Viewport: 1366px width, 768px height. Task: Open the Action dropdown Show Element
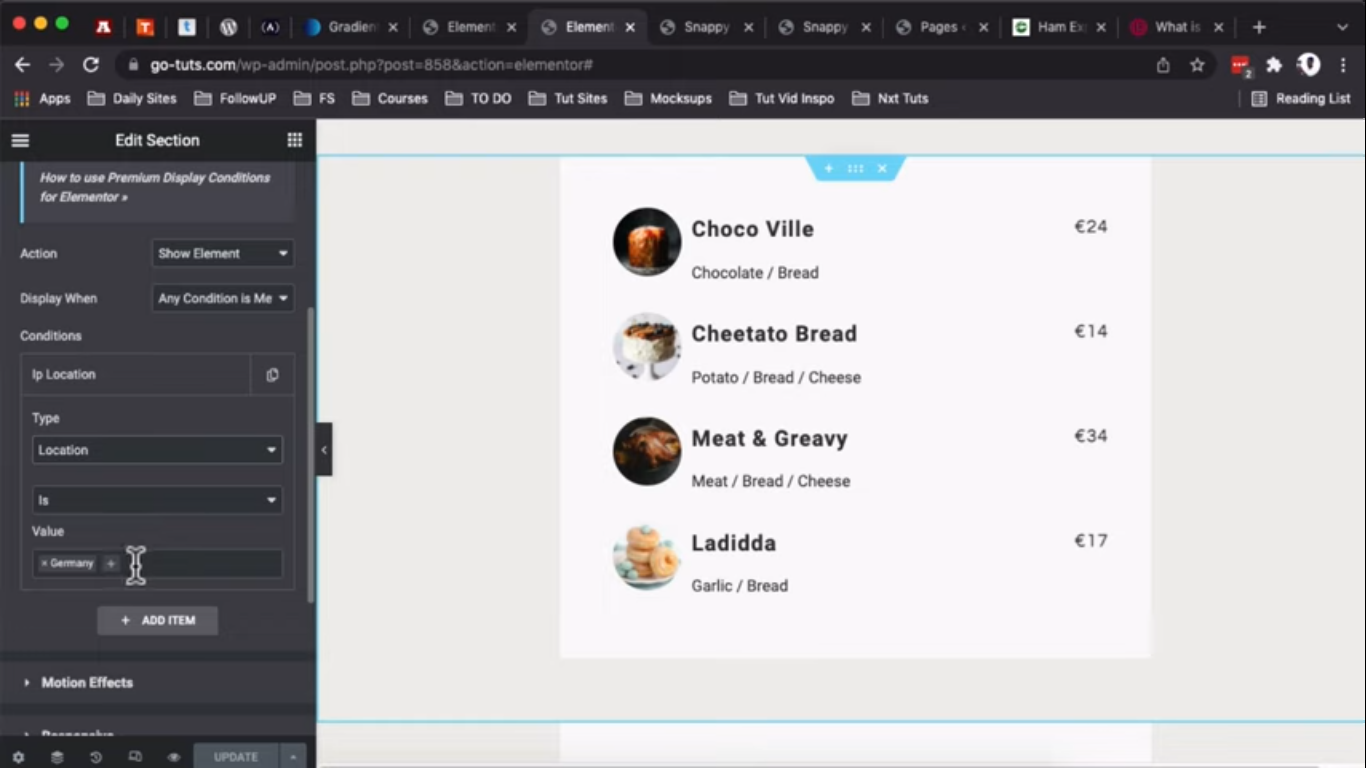point(222,254)
